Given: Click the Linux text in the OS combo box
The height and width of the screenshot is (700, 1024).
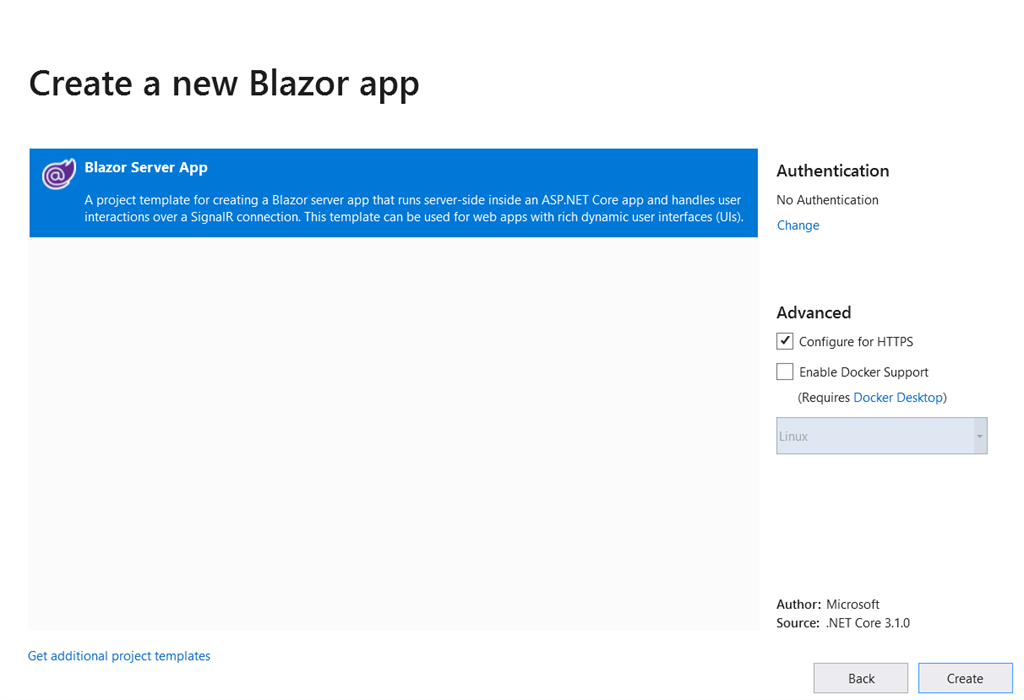Looking at the screenshot, I should pyautogui.click(x=794, y=437).
